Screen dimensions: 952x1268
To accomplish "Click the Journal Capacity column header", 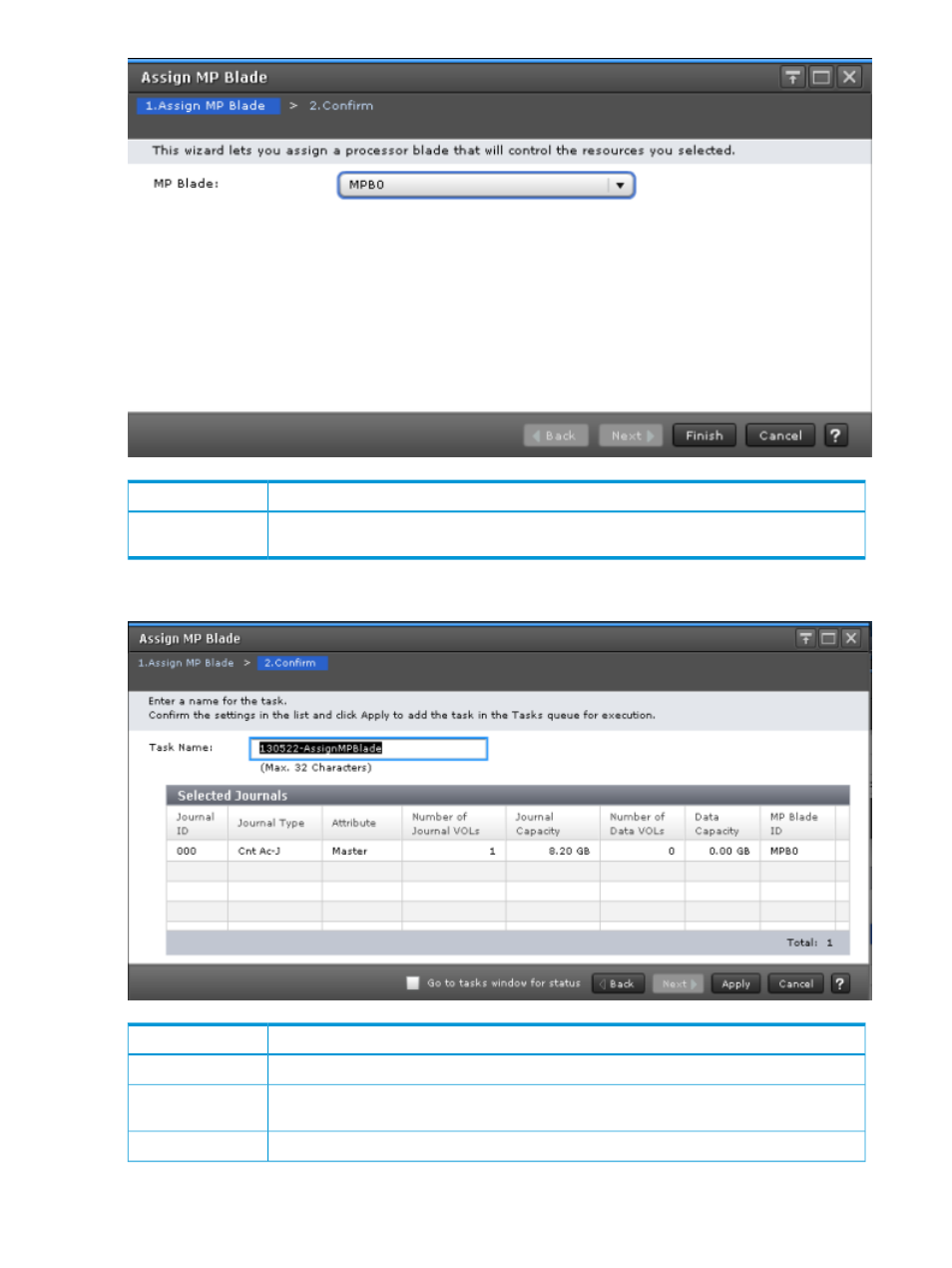I will (x=553, y=824).
